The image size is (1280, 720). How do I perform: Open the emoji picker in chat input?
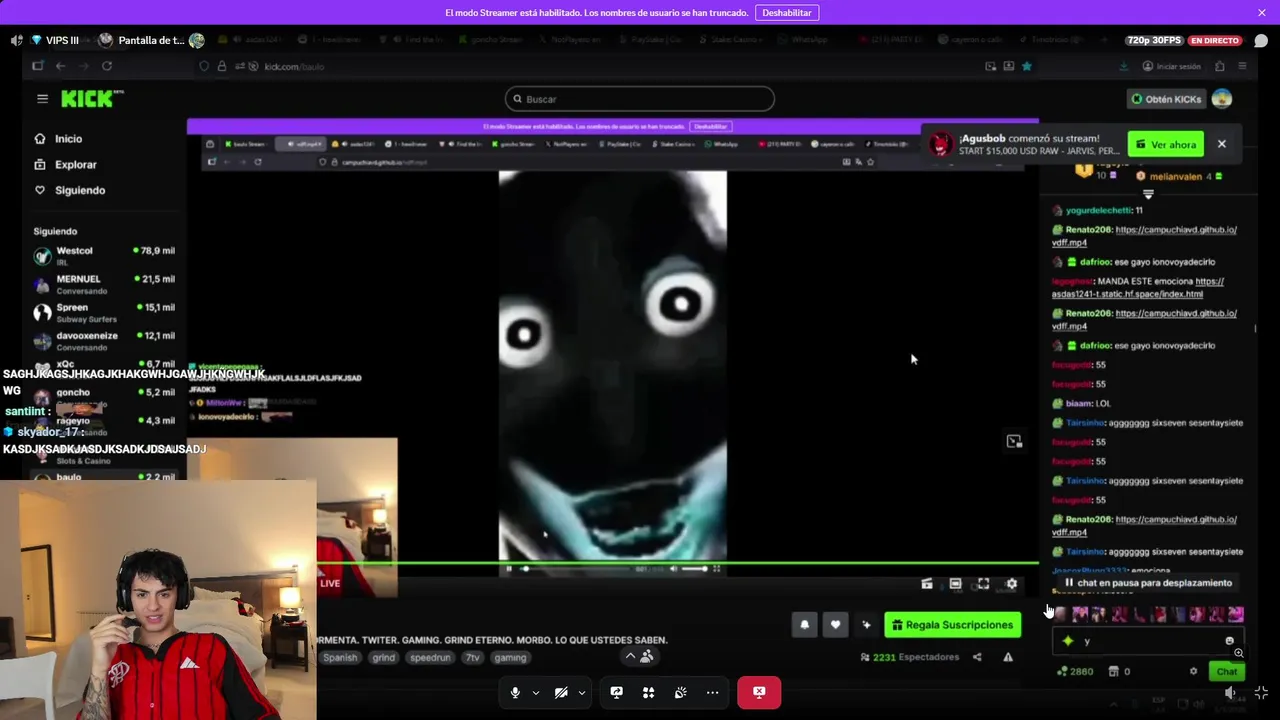pyautogui.click(x=1229, y=641)
